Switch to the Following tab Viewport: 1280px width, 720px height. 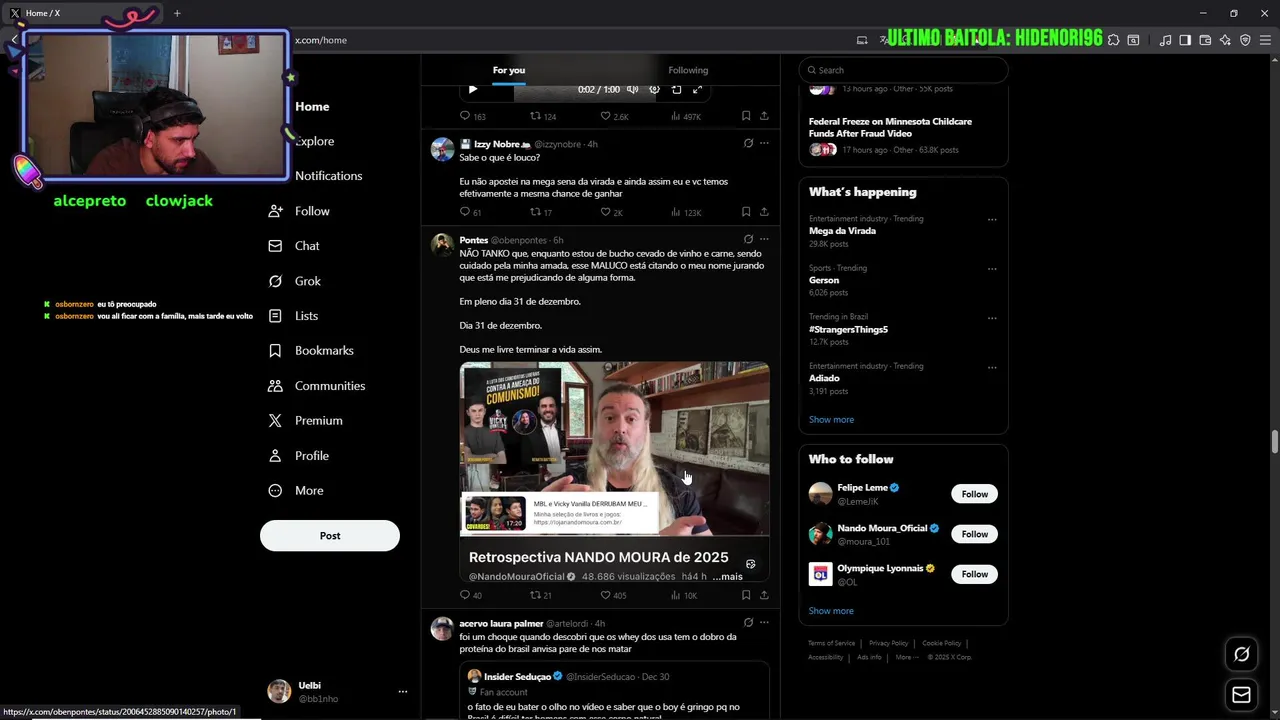(x=688, y=70)
